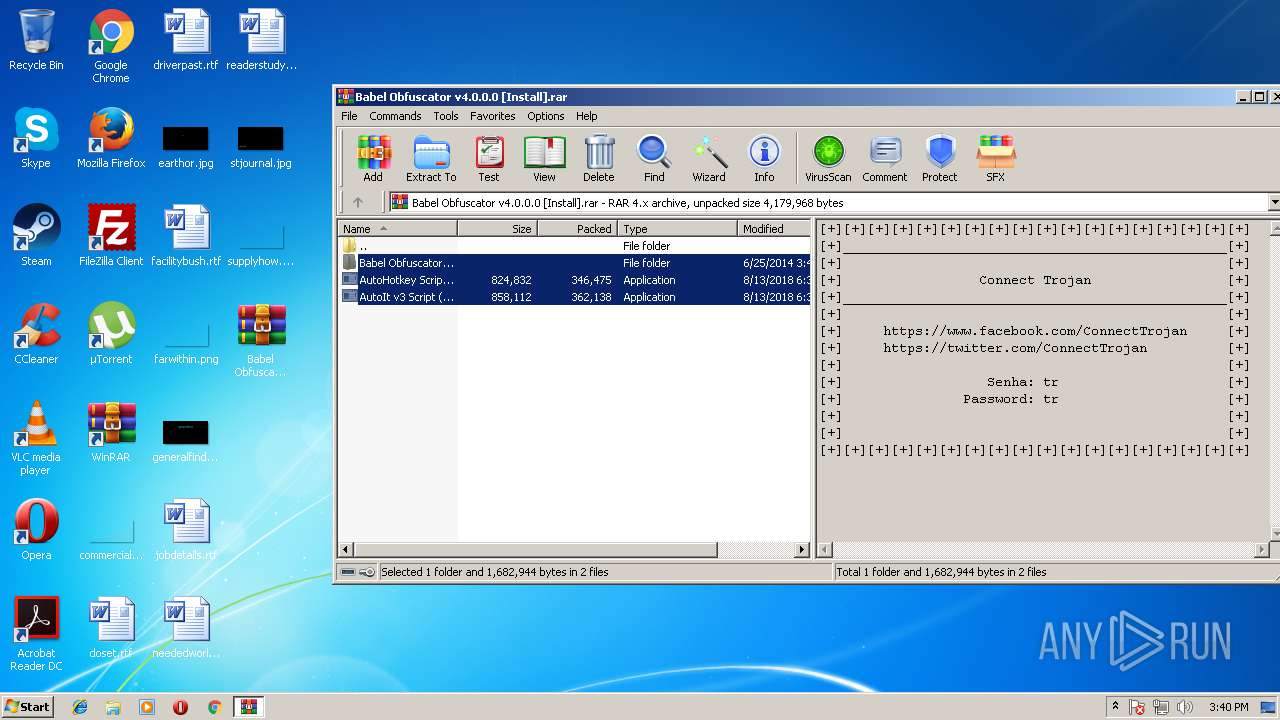Sort files by Name column
Screen dimensions: 1280x720
tap(398, 229)
